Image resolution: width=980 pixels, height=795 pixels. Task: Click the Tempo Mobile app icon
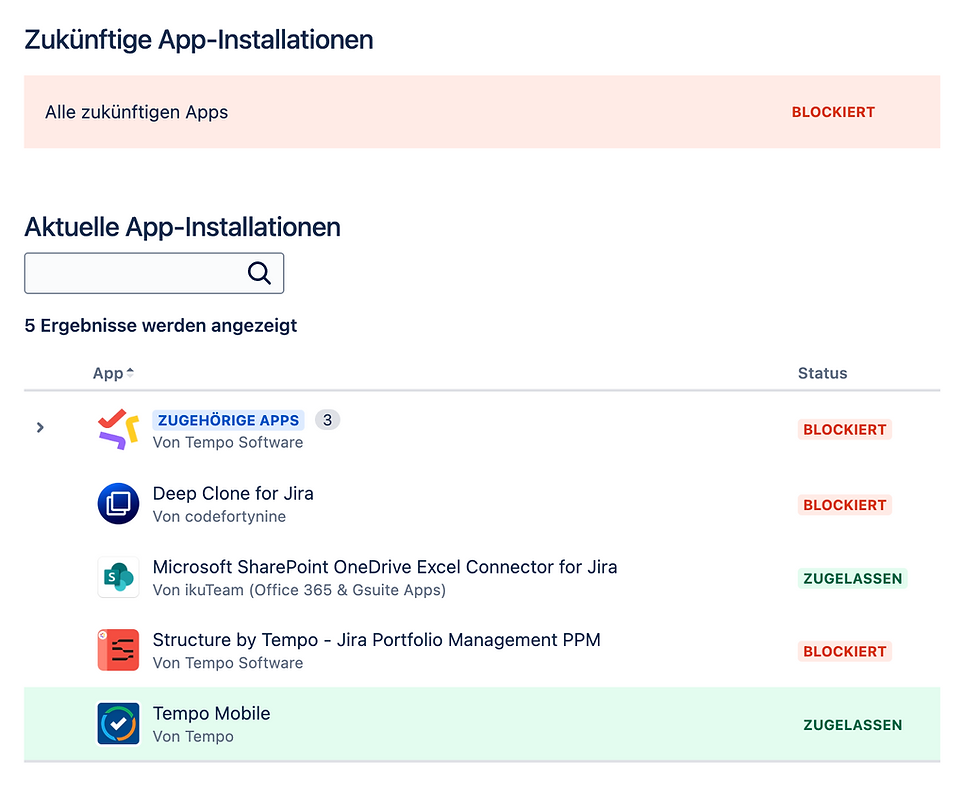[118, 724]
